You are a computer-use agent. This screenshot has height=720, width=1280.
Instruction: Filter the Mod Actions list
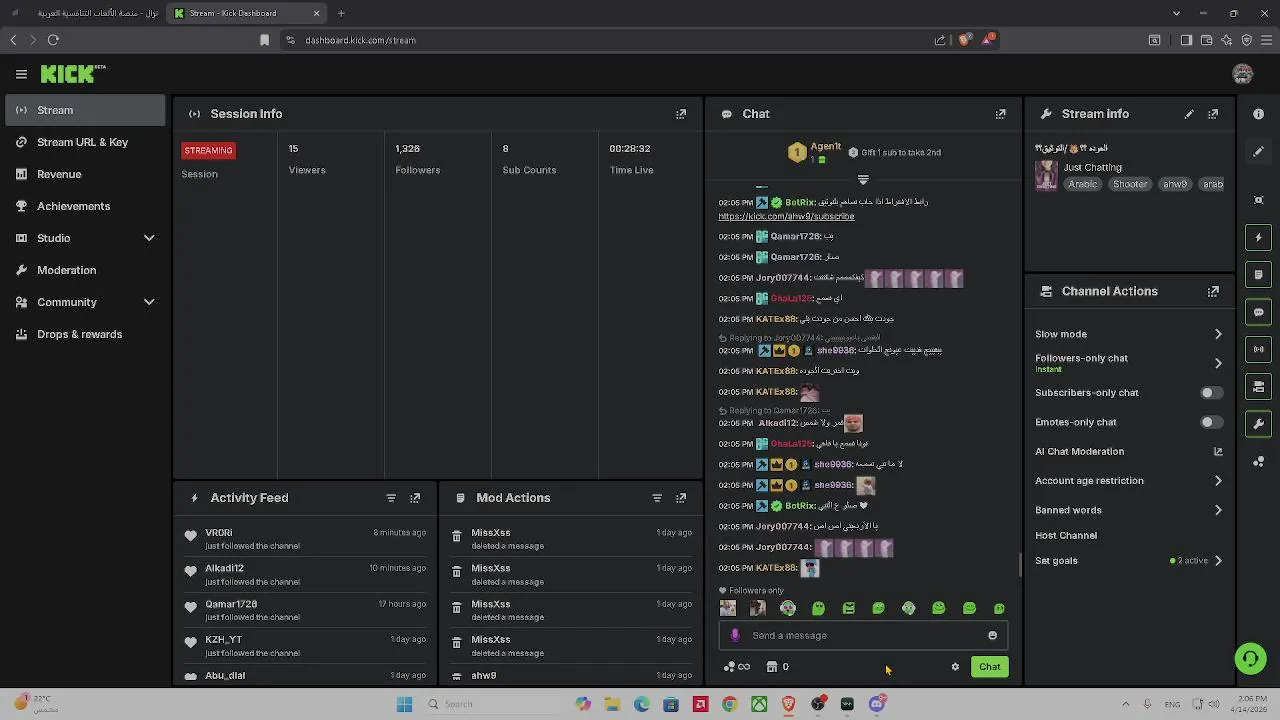tap(657, 498)
